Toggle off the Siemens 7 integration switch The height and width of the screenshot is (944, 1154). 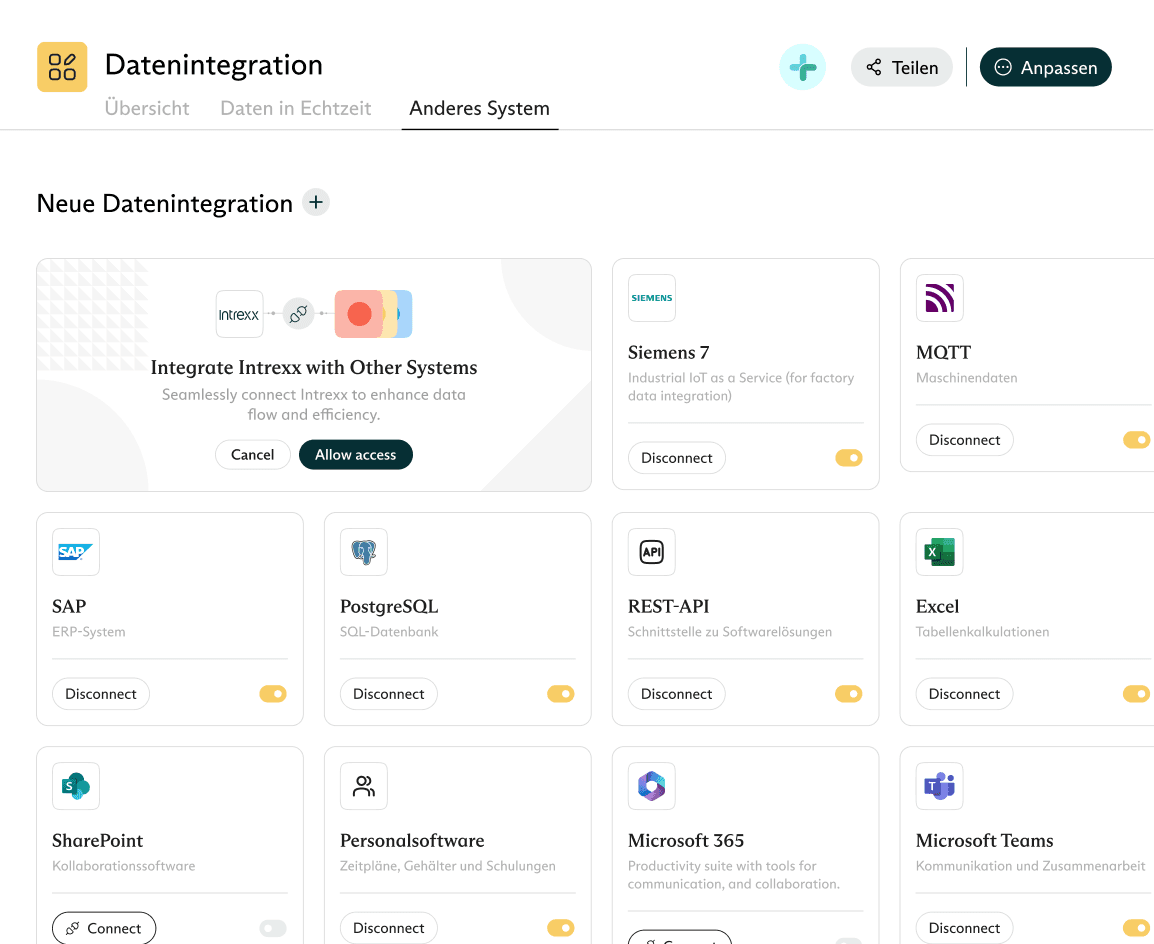[x=848, y=458]
